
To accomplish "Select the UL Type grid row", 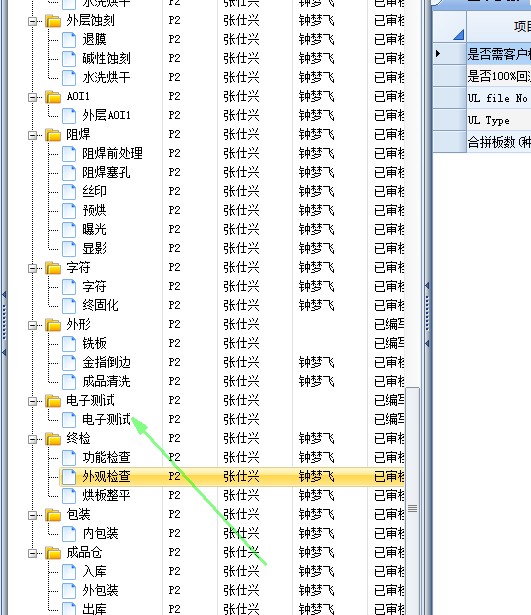I will coord(498,120).
